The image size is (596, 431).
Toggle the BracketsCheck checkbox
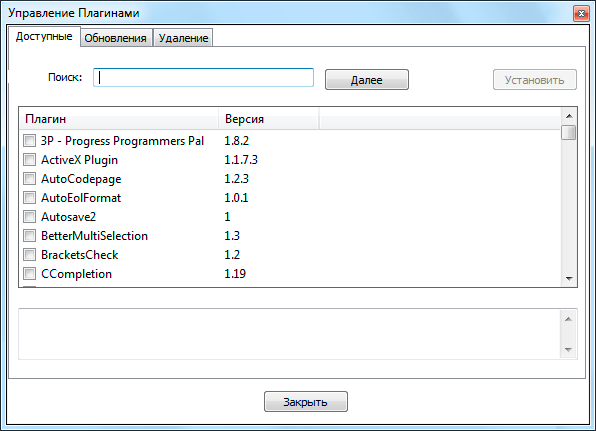[x=29, y=255]
